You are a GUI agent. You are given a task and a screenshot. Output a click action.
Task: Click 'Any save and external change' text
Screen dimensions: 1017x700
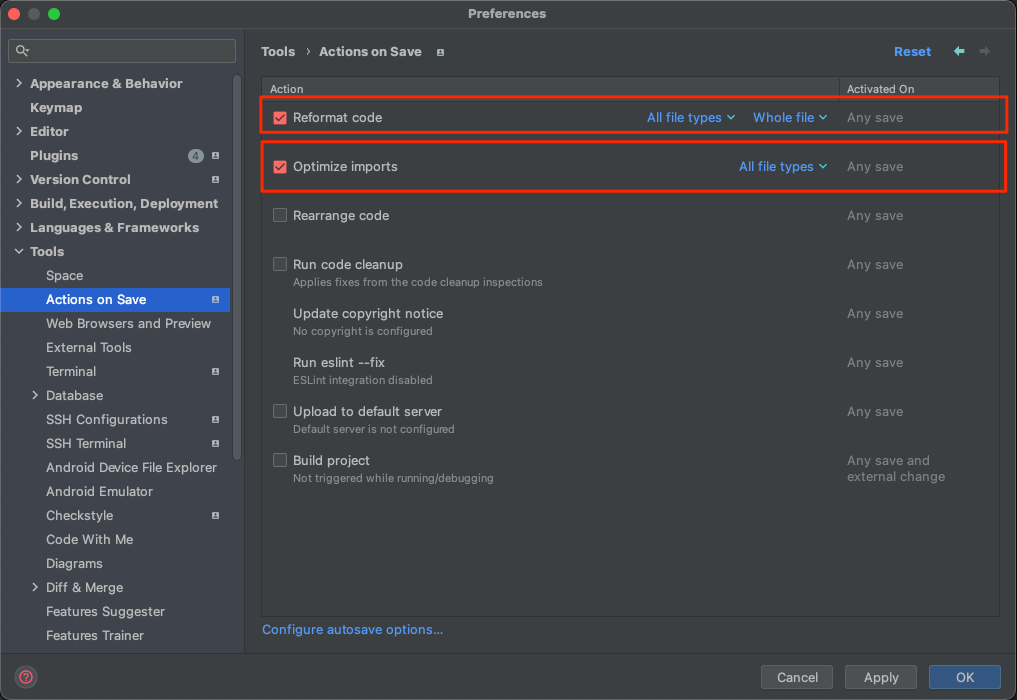click(896, 468)
